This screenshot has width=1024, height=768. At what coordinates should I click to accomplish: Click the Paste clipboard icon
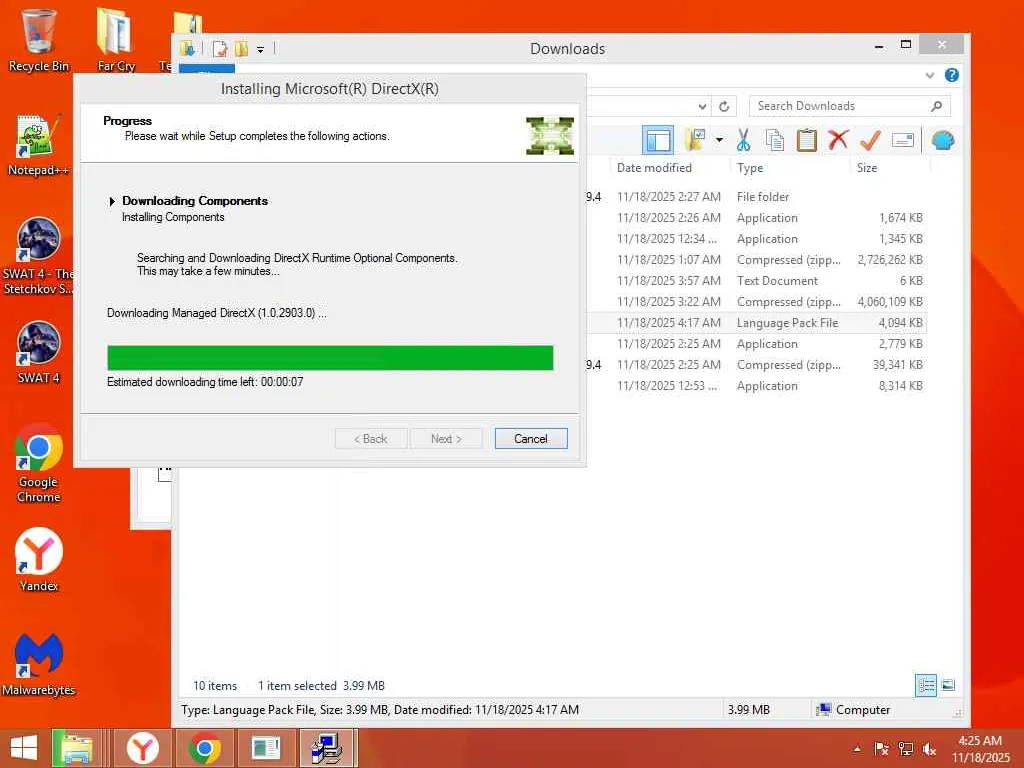click(807, 140)
